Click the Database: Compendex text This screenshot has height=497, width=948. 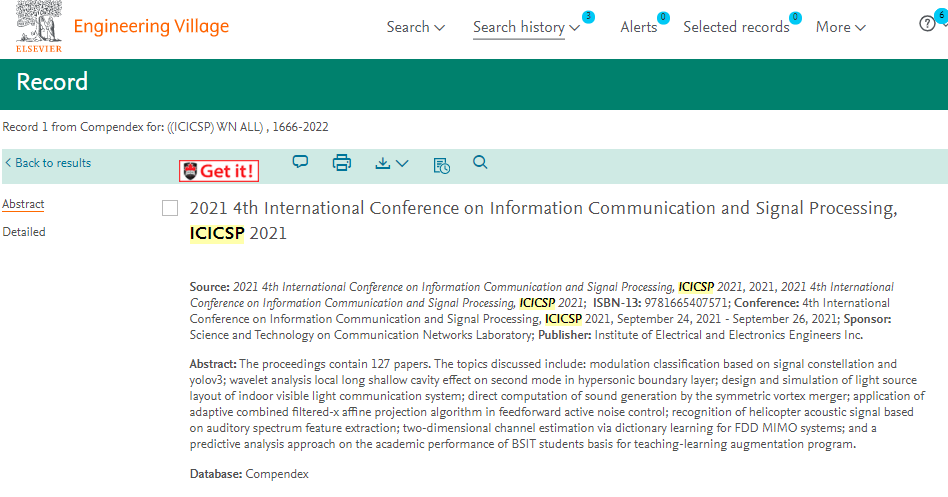point(249,474)
